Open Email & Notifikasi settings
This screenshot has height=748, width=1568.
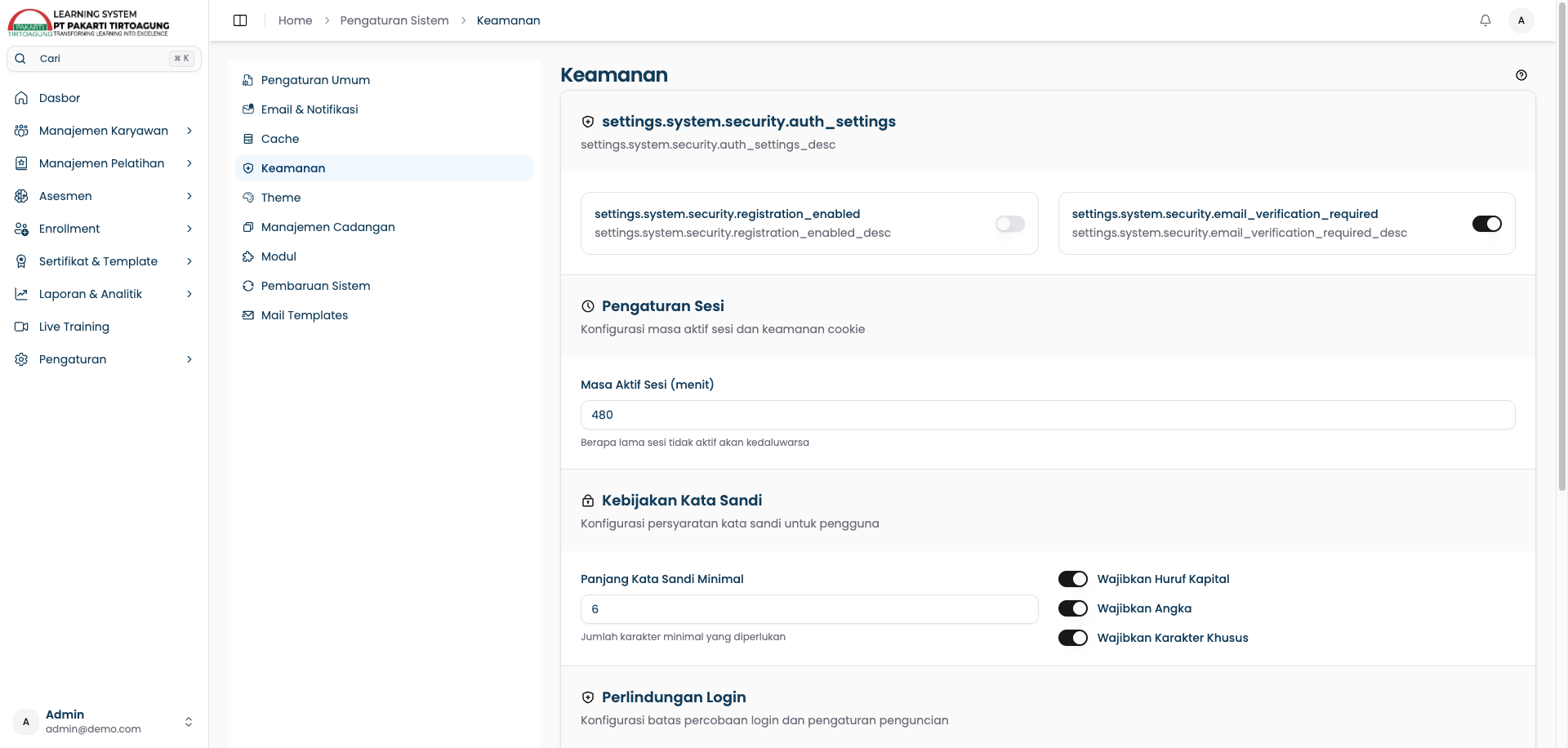click(x=385, y=109)
